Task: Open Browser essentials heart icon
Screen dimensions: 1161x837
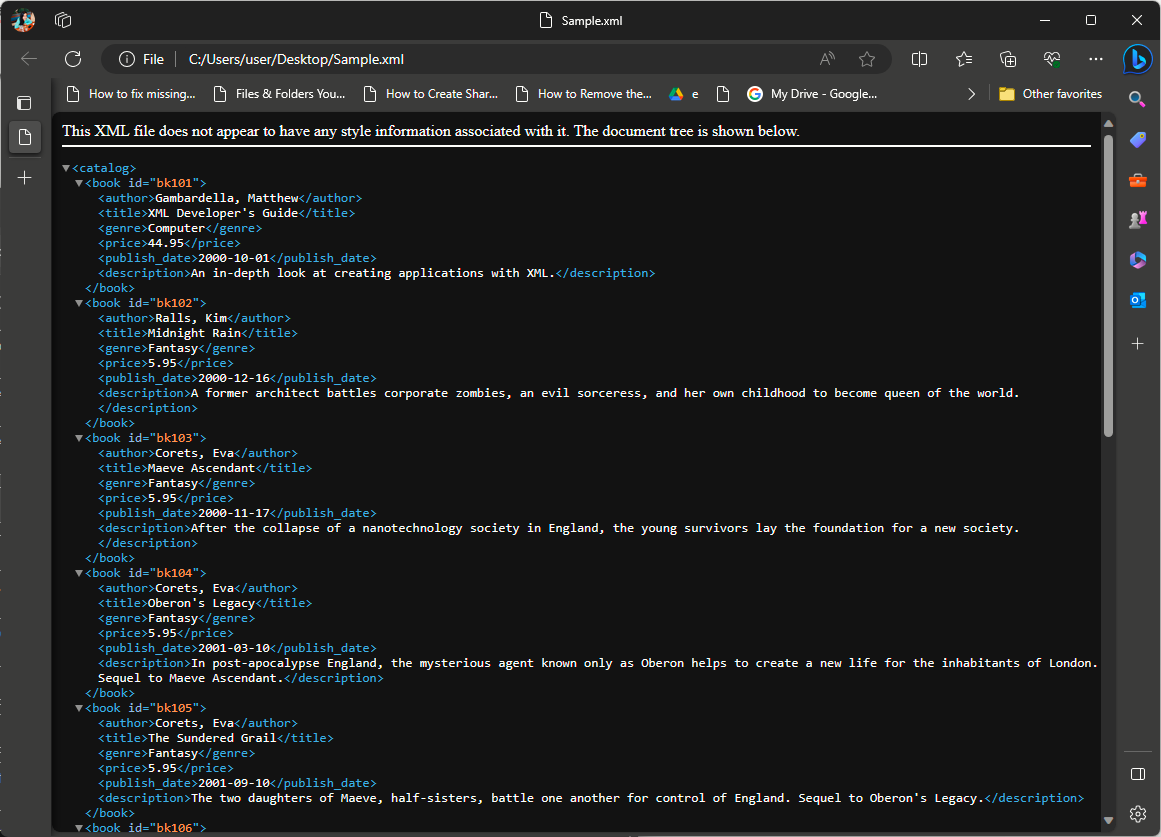Action: coord(1052,59)
